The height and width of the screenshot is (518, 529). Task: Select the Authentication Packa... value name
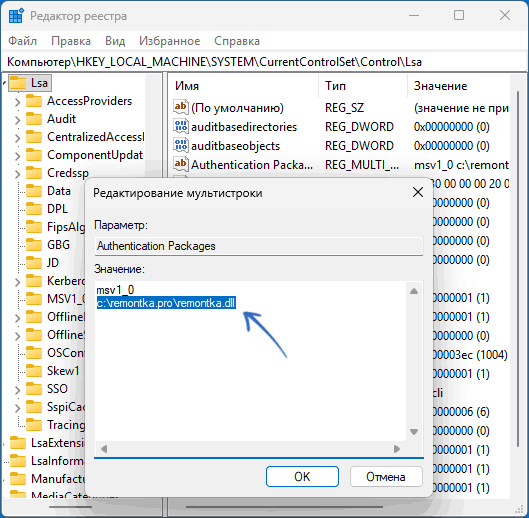pyautogui.click(x=252, y=165)
